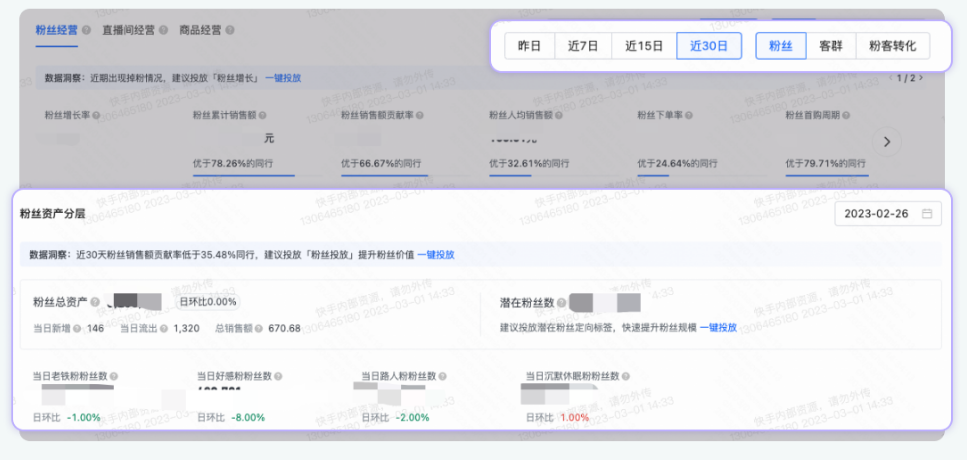Click help icon beside 当日好感粉粉丝数

tap(279, 376)
